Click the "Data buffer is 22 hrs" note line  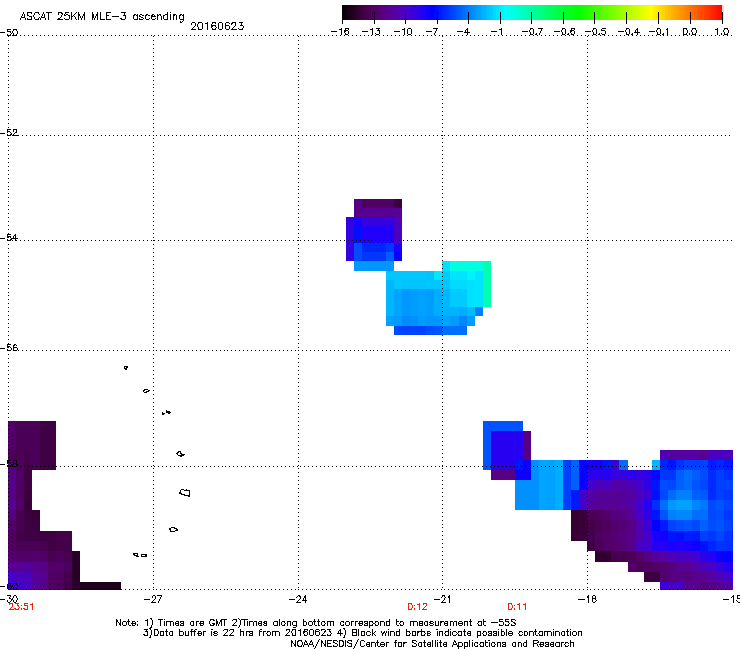click(362, 633)
